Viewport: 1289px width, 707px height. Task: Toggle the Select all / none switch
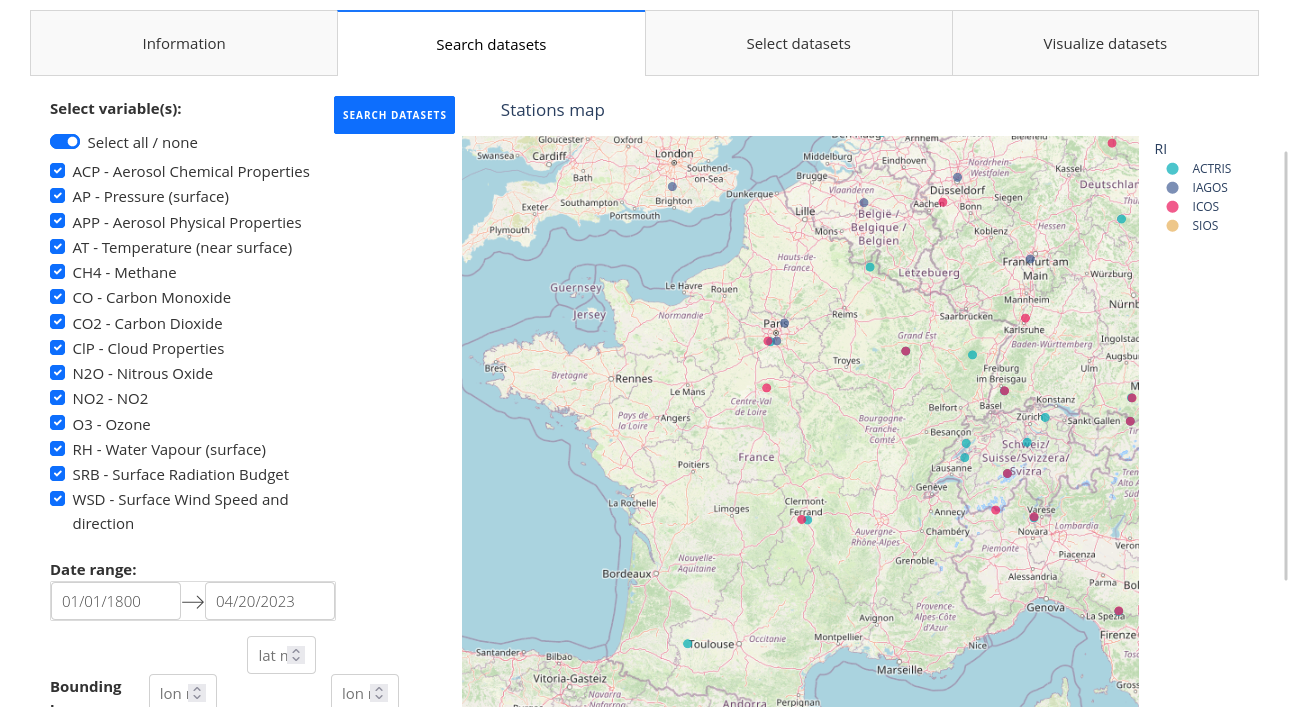tap(65, 142)
